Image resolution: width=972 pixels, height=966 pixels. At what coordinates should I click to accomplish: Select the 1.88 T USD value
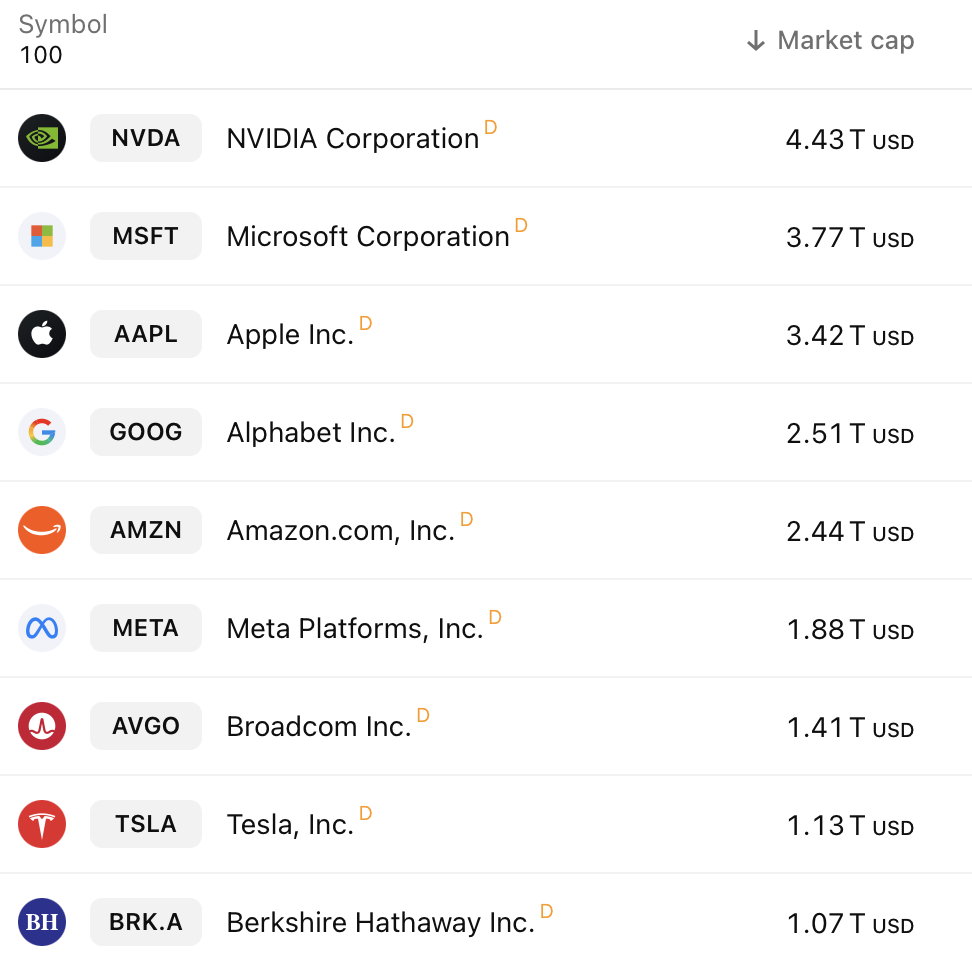850,629
